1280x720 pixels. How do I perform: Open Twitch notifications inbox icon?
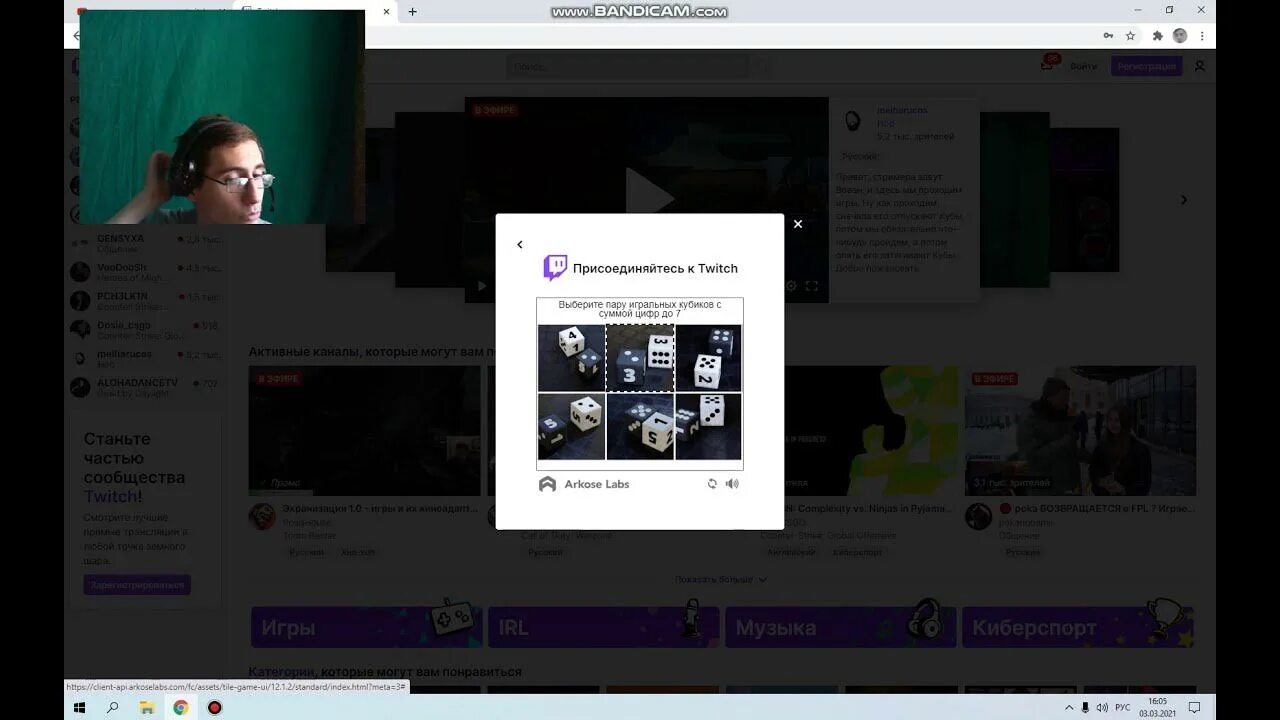pyautogui.click(x=1047, y=66)
